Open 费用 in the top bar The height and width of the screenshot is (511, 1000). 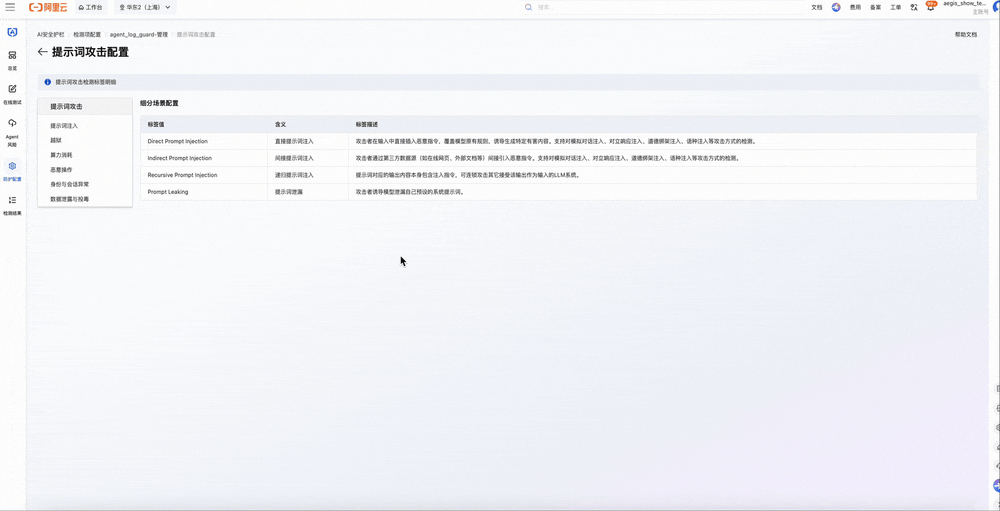[855, 8]
